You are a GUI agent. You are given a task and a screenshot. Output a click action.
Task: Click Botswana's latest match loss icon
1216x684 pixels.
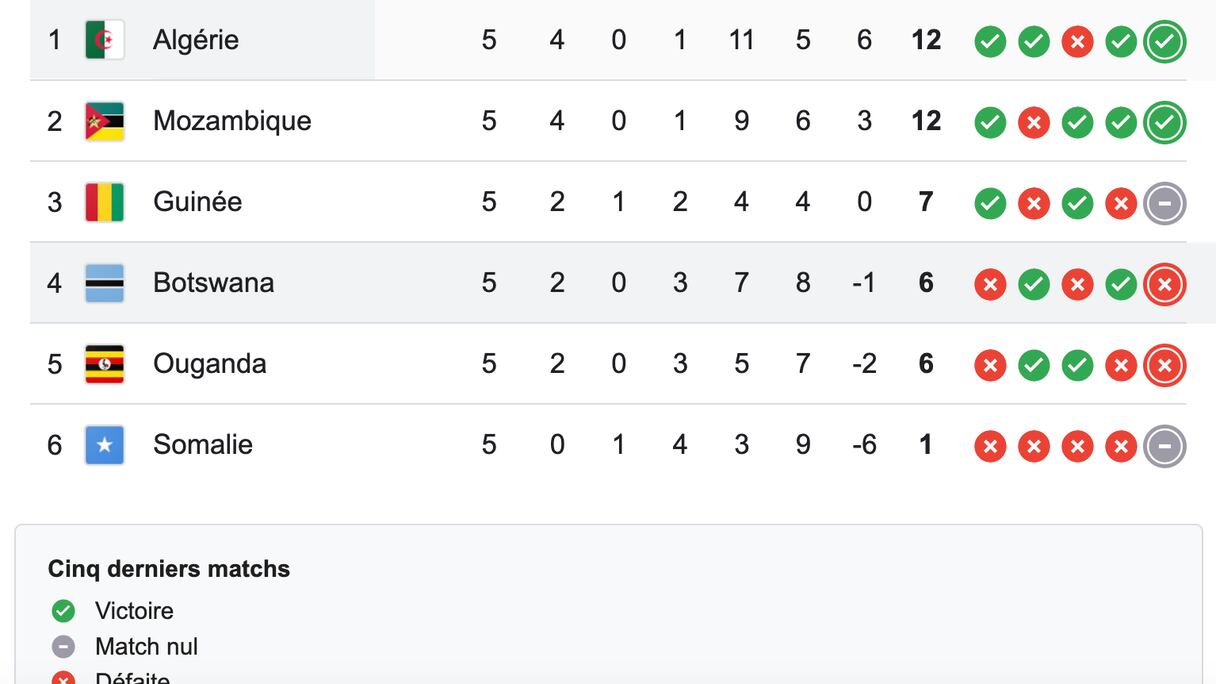(x=1164, y=284)
